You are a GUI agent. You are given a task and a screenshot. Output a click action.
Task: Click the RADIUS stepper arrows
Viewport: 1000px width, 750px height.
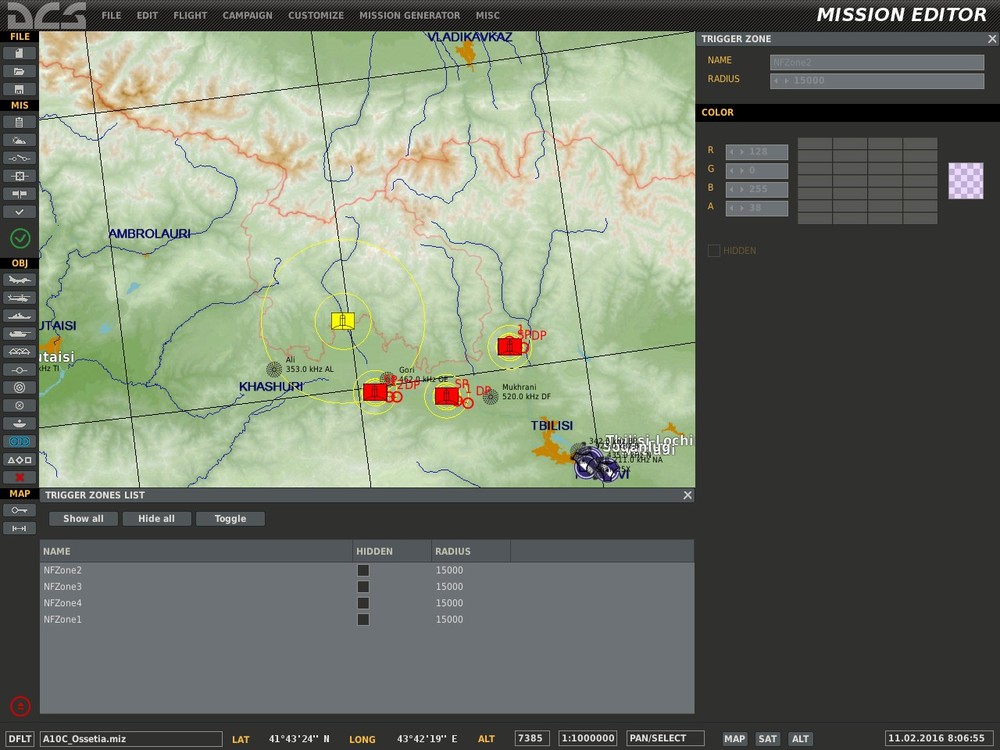click(781, 80)
